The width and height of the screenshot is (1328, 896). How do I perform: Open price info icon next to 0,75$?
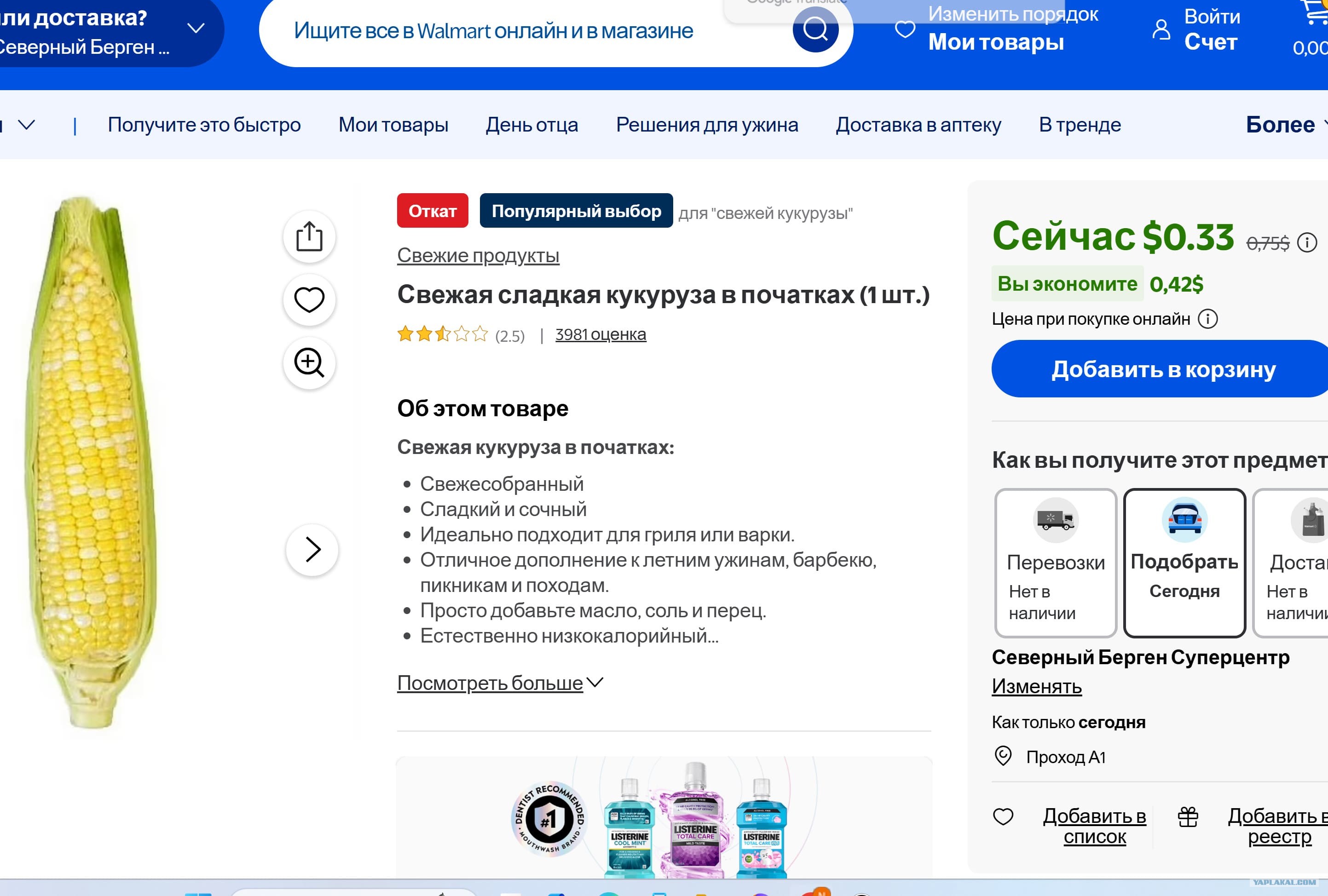(x=1307, y=243)
